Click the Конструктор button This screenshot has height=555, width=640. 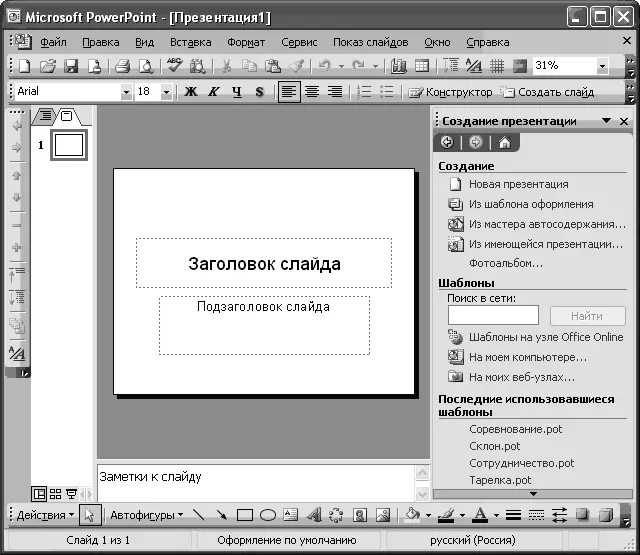[450, 92]
